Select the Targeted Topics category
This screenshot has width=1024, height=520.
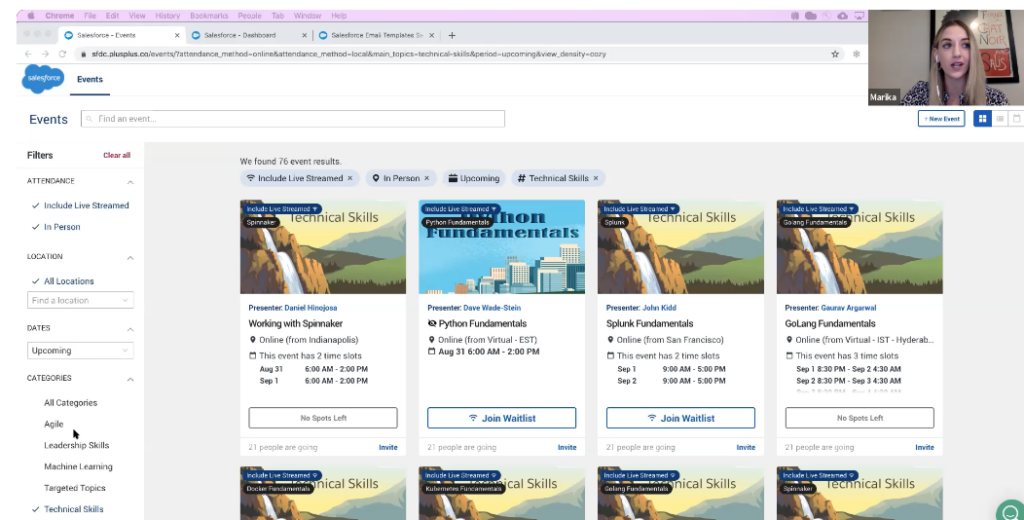(74, 487)
